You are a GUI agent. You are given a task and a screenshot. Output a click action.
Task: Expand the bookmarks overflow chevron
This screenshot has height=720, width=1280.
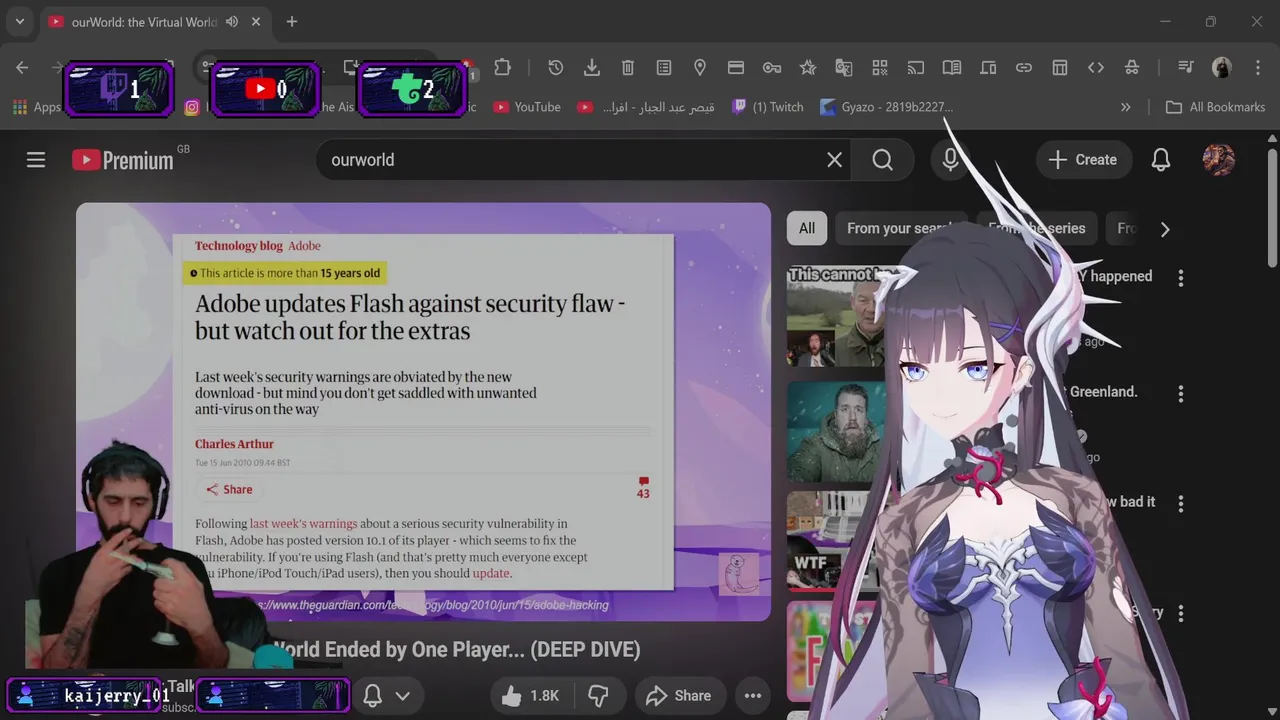1126,107
